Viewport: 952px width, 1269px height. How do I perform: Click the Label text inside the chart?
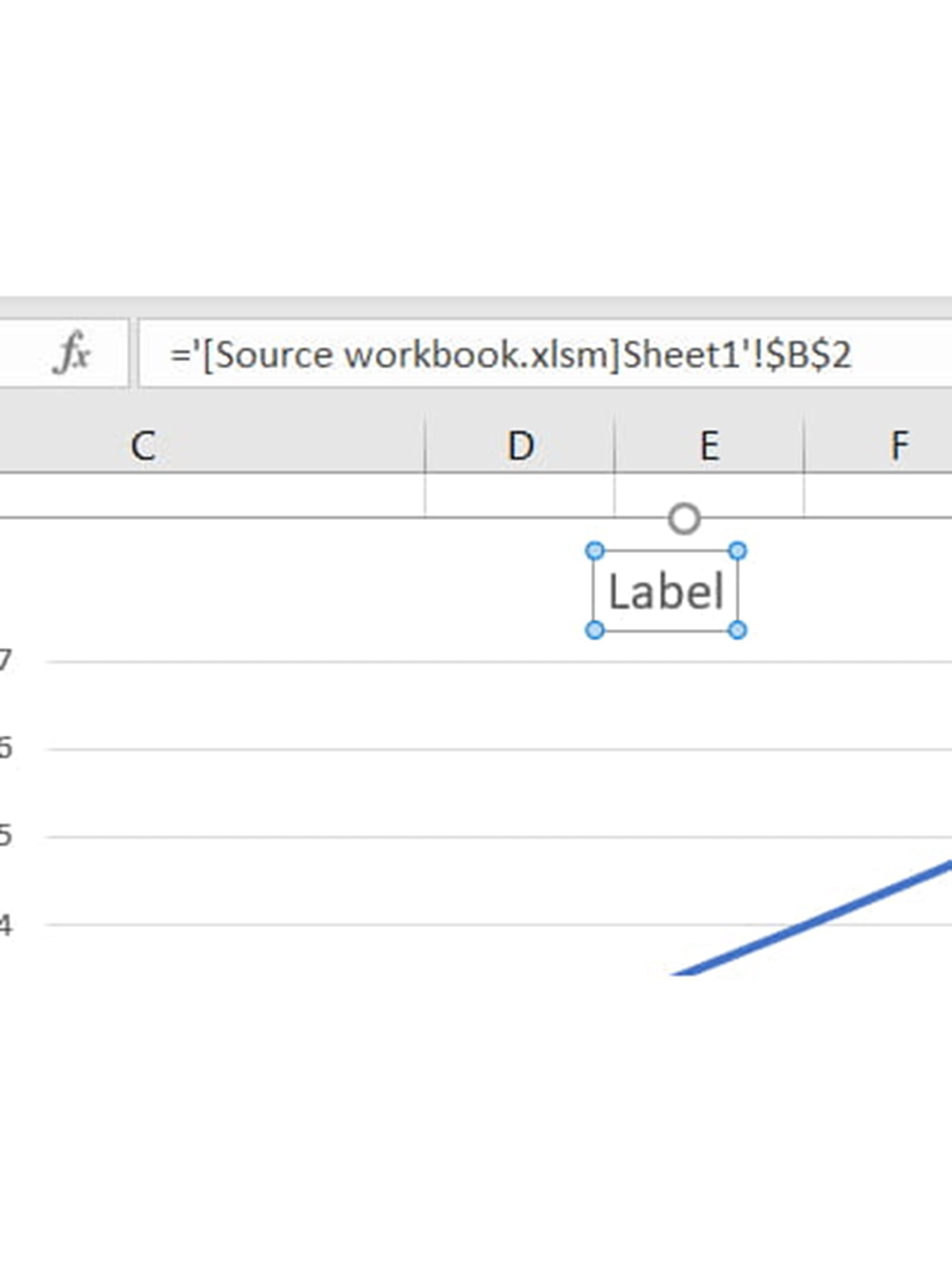click(x=666, y=591)
